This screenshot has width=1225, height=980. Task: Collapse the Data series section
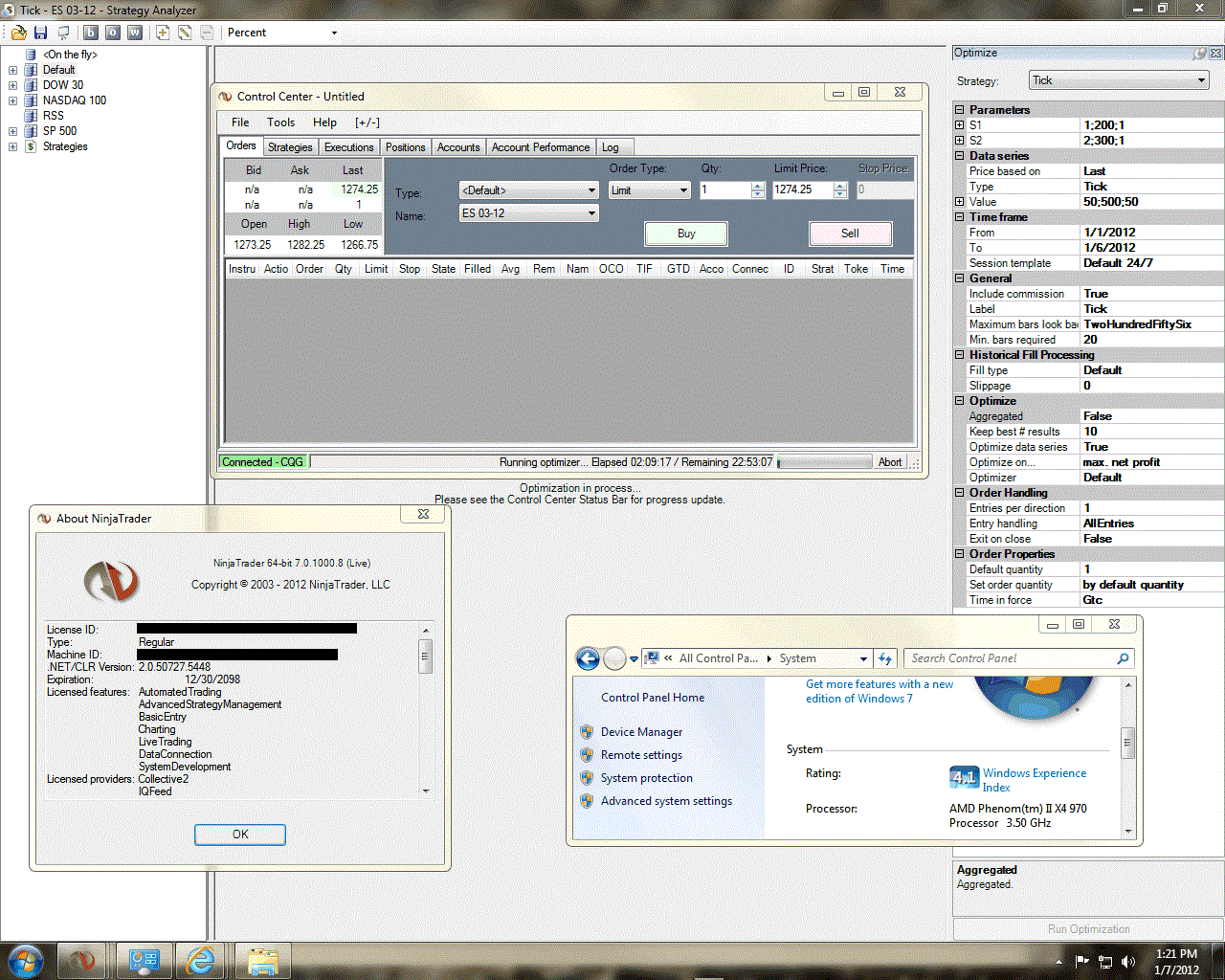[960, 156]
